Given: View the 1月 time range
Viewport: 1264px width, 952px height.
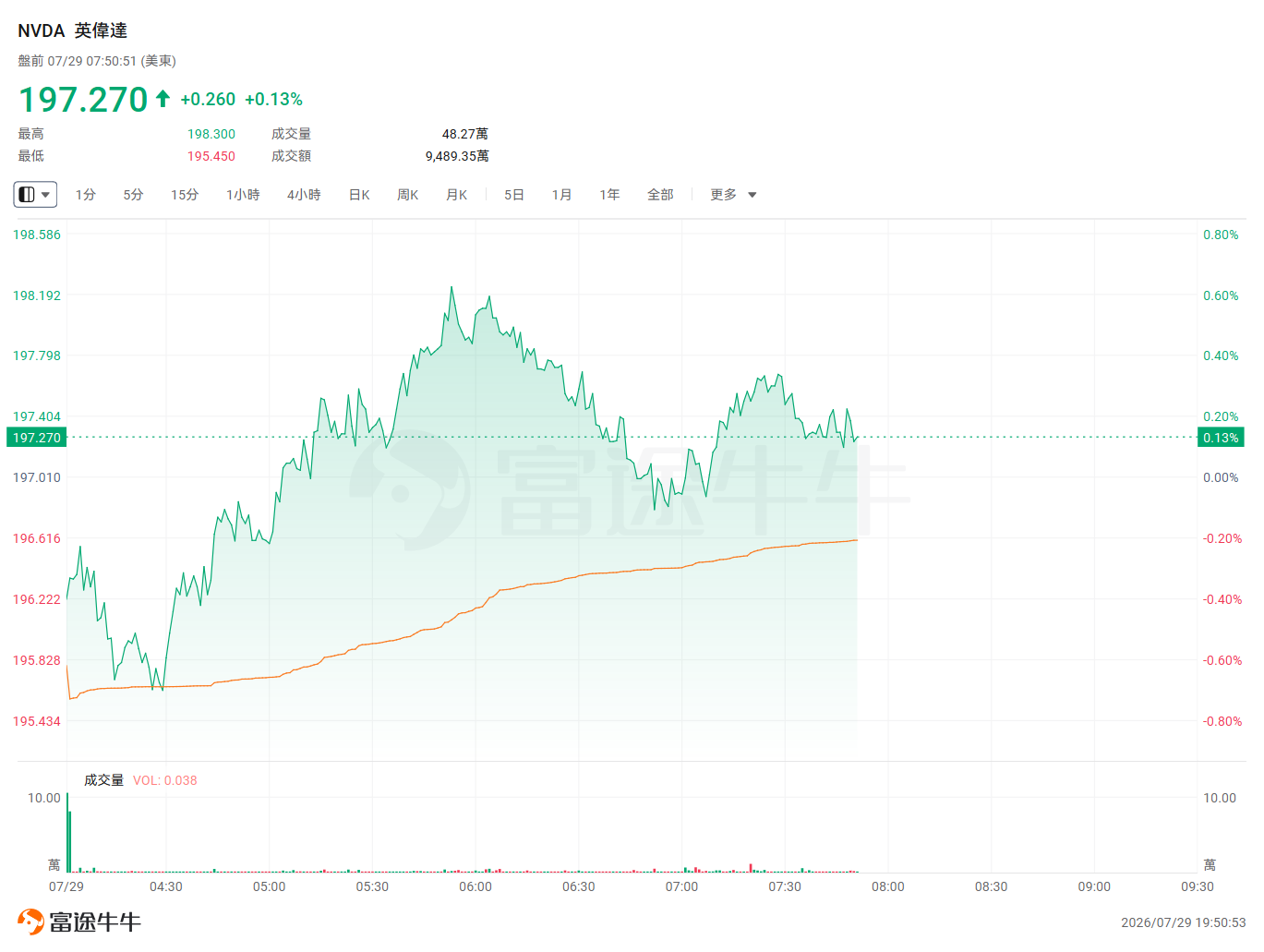Looking at the screenshot, I should (561, 195).
